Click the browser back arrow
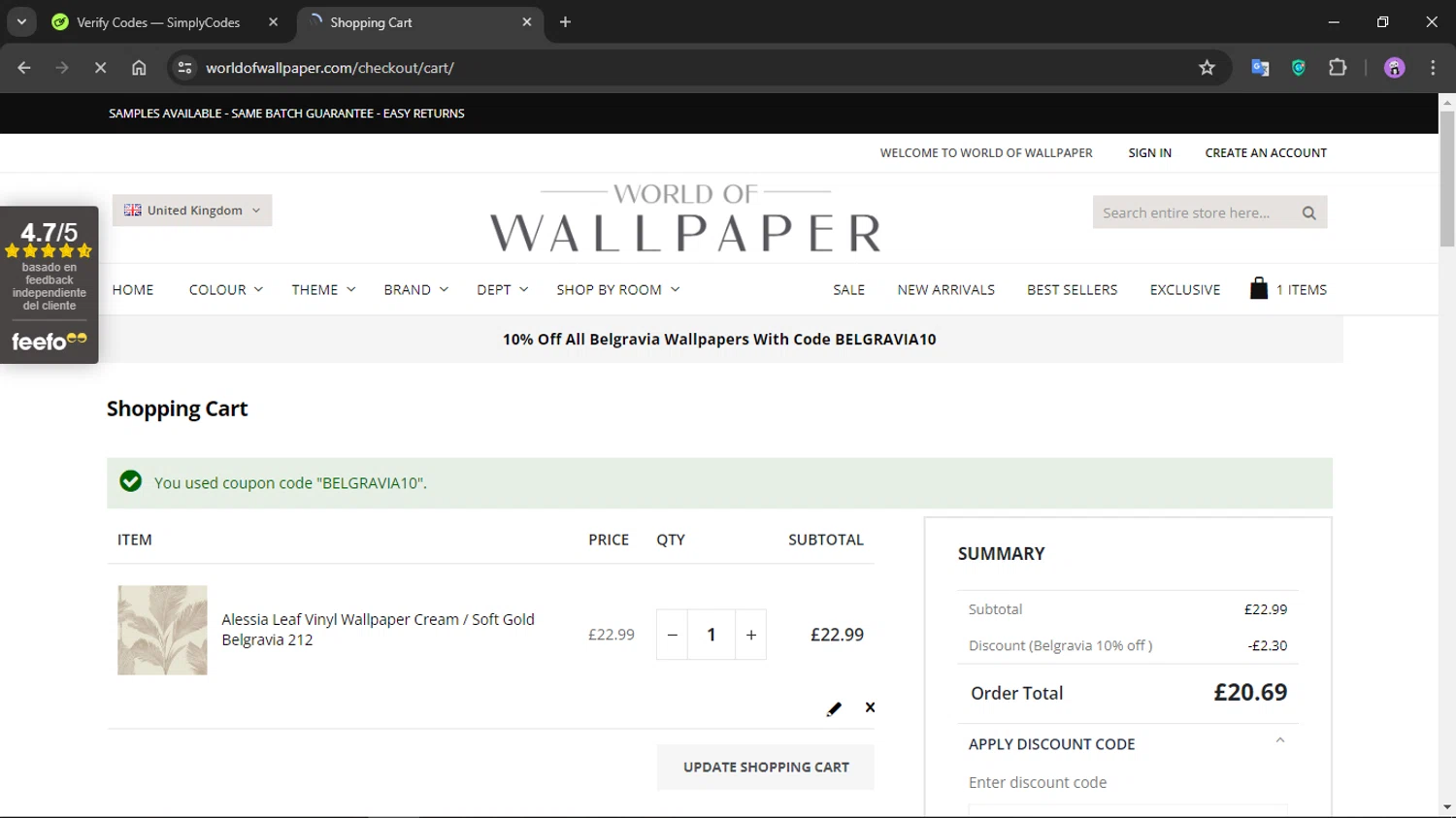 24,68
